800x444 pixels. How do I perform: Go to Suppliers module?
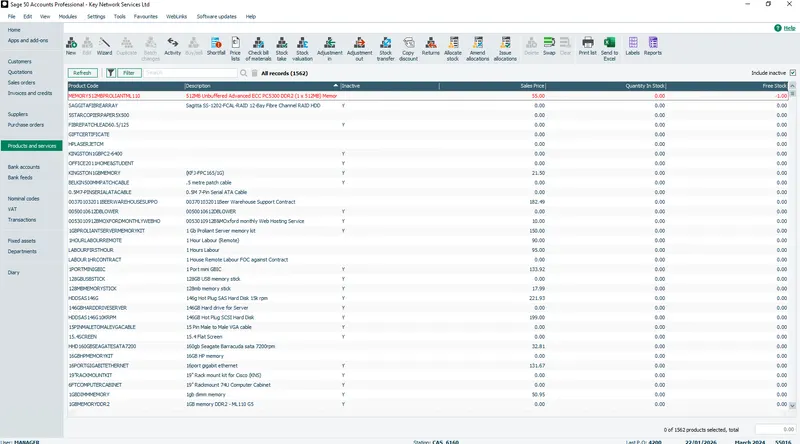[x=17, y=114]
